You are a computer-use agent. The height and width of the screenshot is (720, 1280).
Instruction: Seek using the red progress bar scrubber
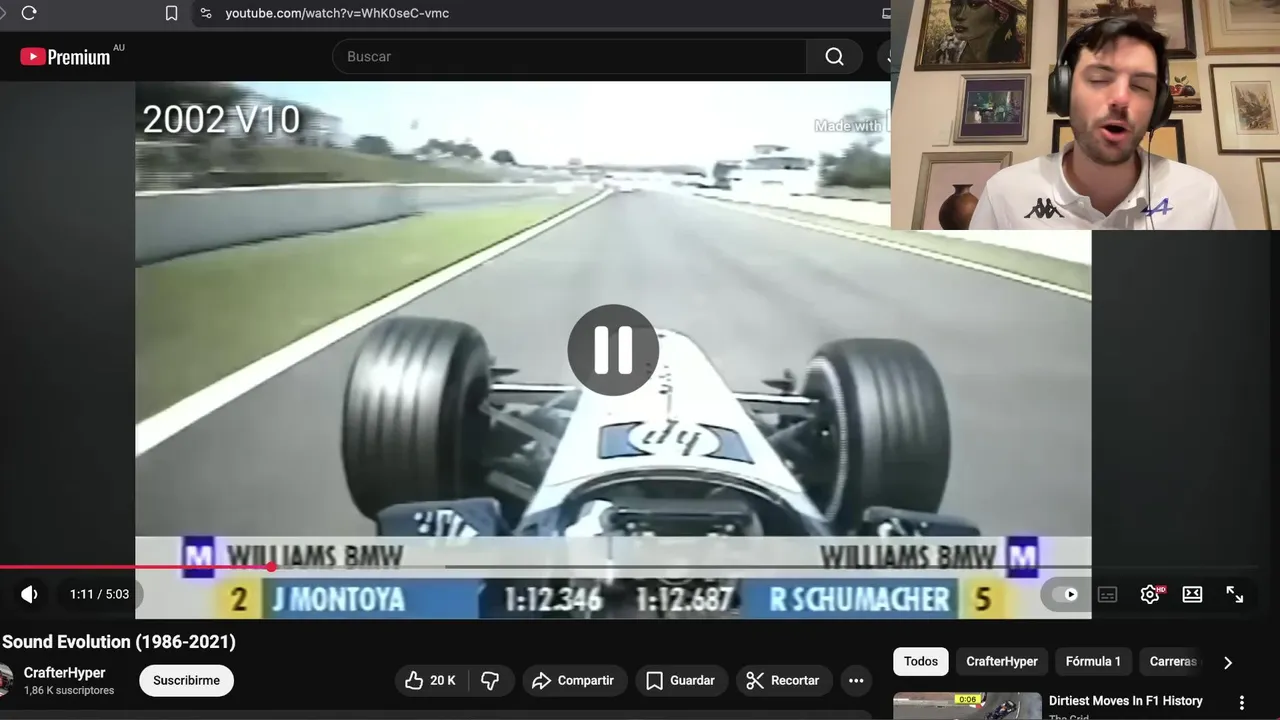(x=271, y=567)
